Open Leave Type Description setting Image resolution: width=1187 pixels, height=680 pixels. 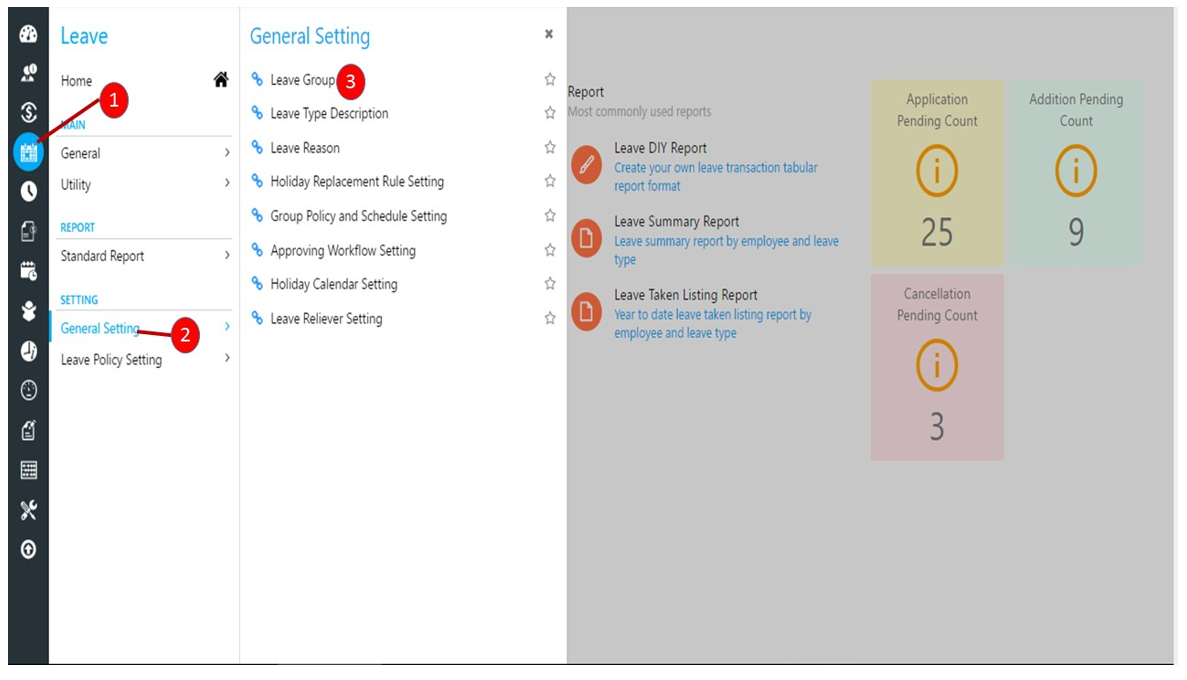(329, 114)
